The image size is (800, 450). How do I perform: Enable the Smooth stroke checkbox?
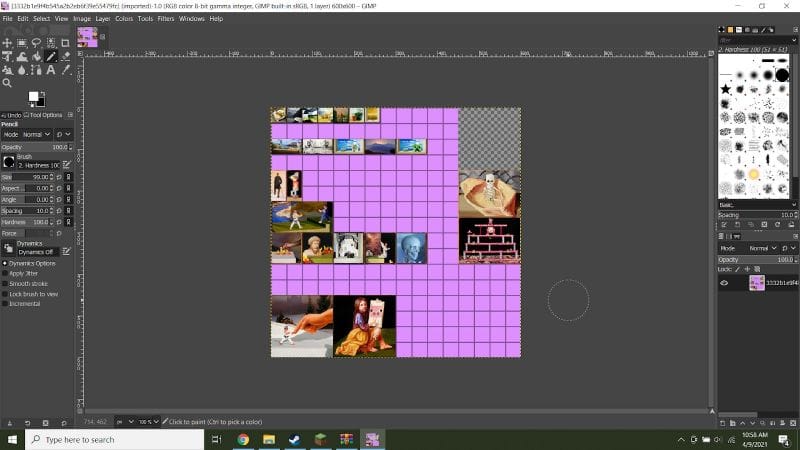pos(5,284)
